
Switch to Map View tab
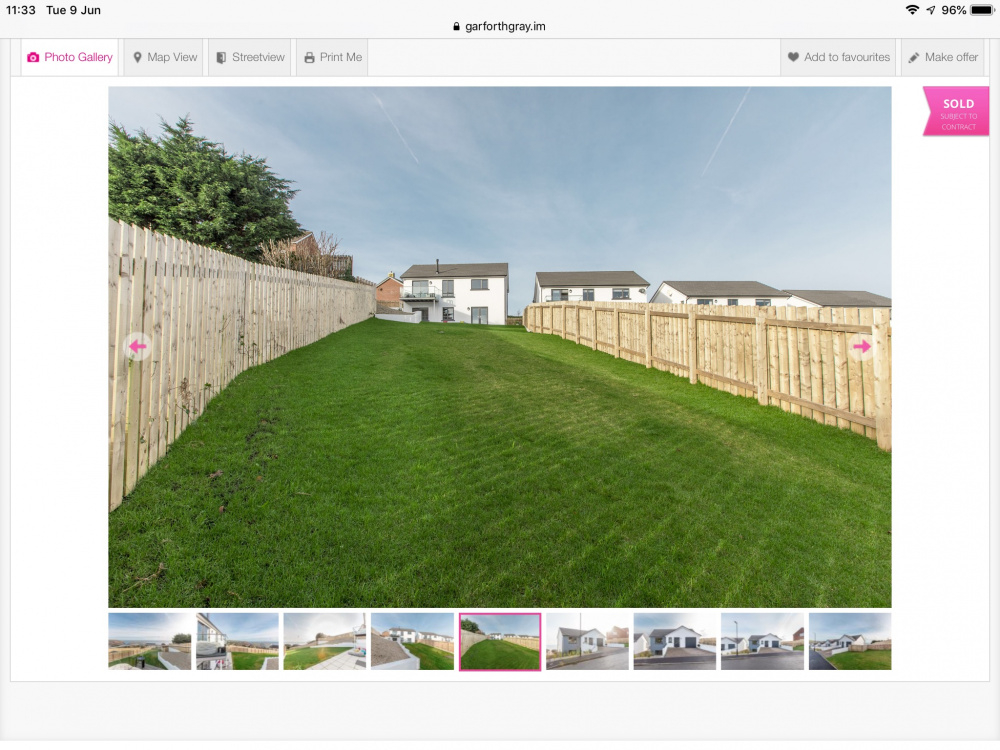166,57
